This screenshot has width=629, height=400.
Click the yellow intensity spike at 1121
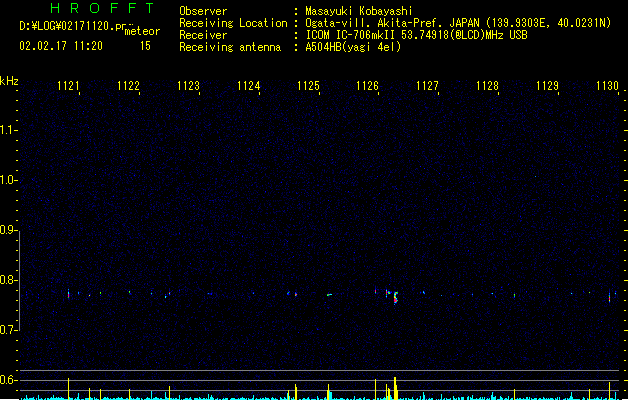click(69, 388)
